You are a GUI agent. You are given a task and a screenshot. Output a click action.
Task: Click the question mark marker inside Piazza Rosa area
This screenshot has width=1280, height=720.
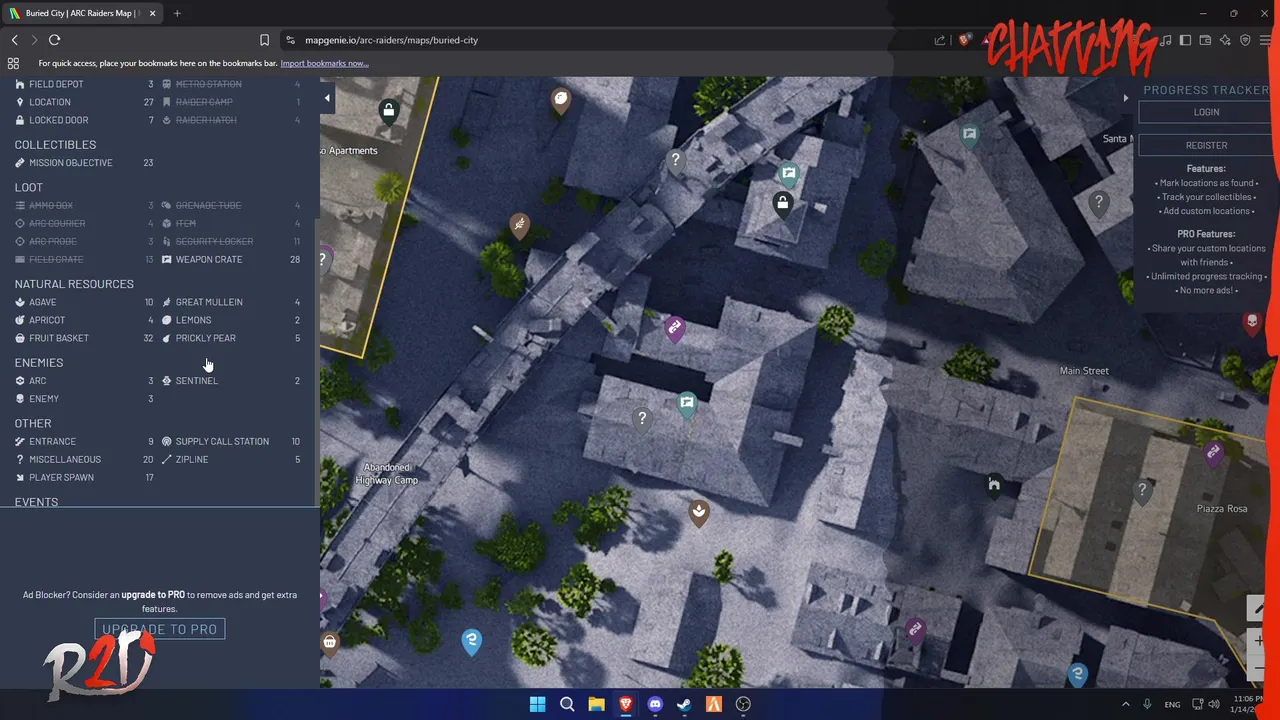pyautogui.click(x=1142, y=491)
